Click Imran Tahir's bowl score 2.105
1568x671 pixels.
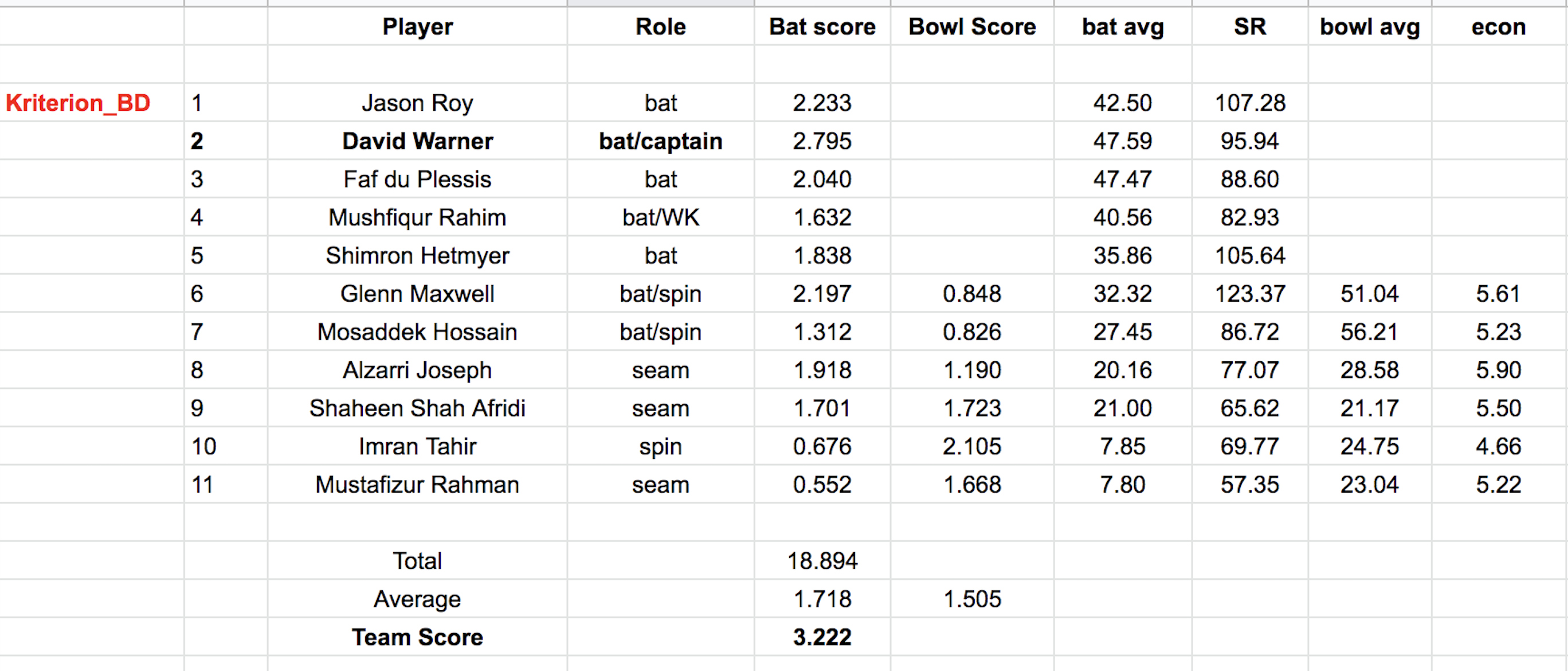click(x=972, y=447)
